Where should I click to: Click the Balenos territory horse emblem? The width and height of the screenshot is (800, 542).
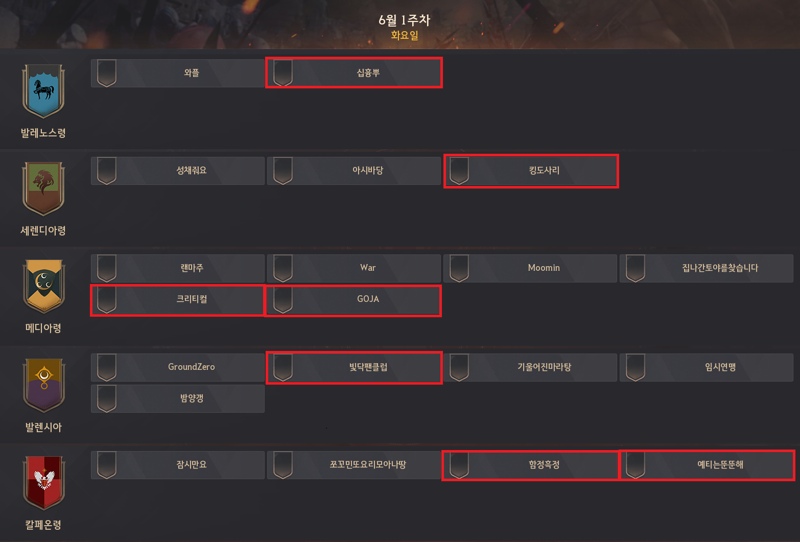[x=43, y=91]
